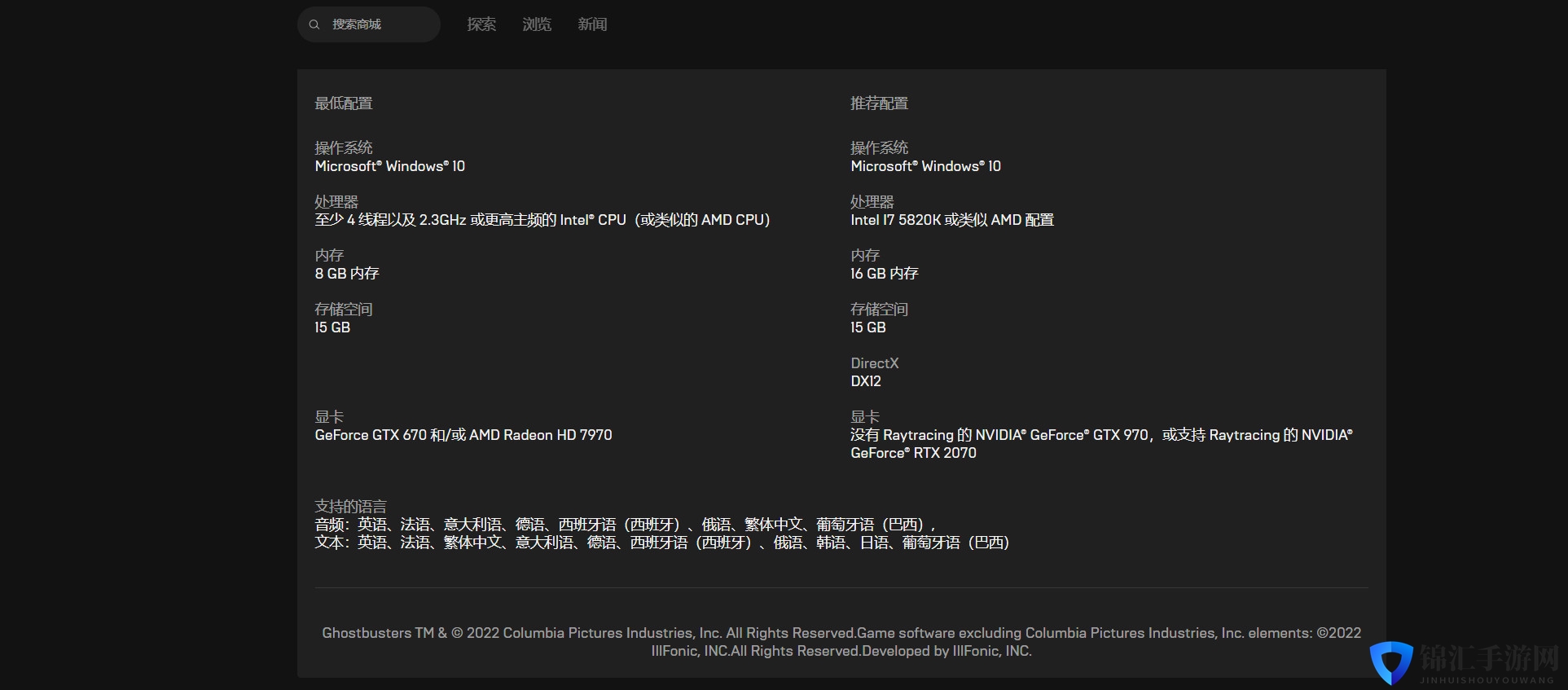Click minimum 内存 label
Screen dimensions: 1568x690
pyautogui.click(x=329, y=256)
